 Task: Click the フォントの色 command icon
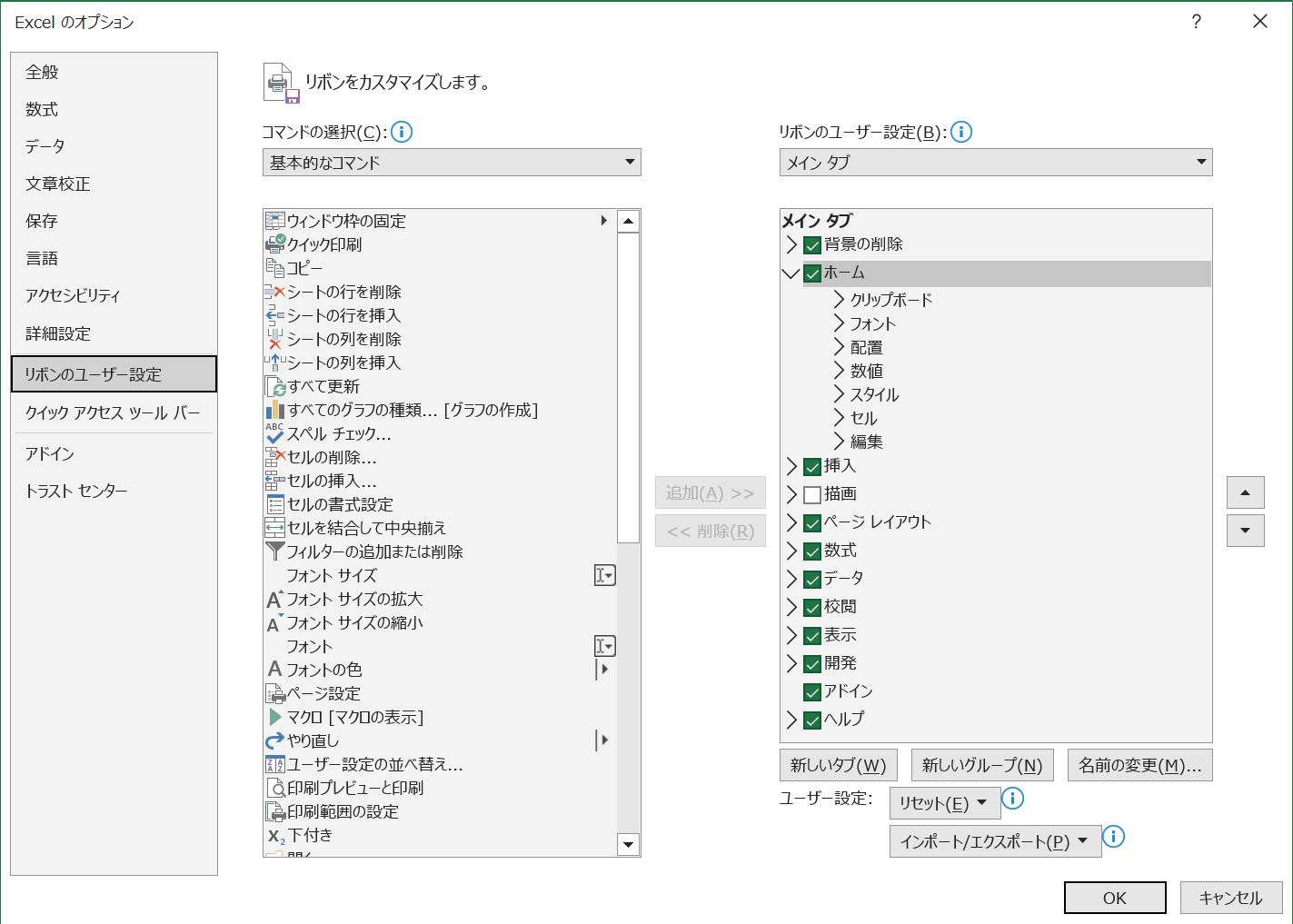click(275, 670)
